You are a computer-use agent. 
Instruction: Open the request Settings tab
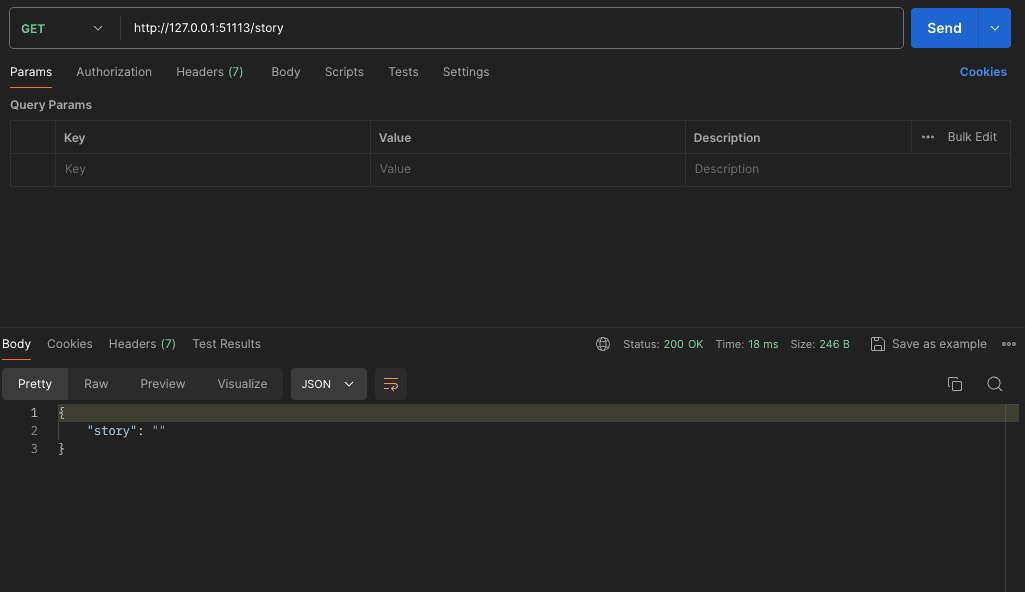pos(465,72)
